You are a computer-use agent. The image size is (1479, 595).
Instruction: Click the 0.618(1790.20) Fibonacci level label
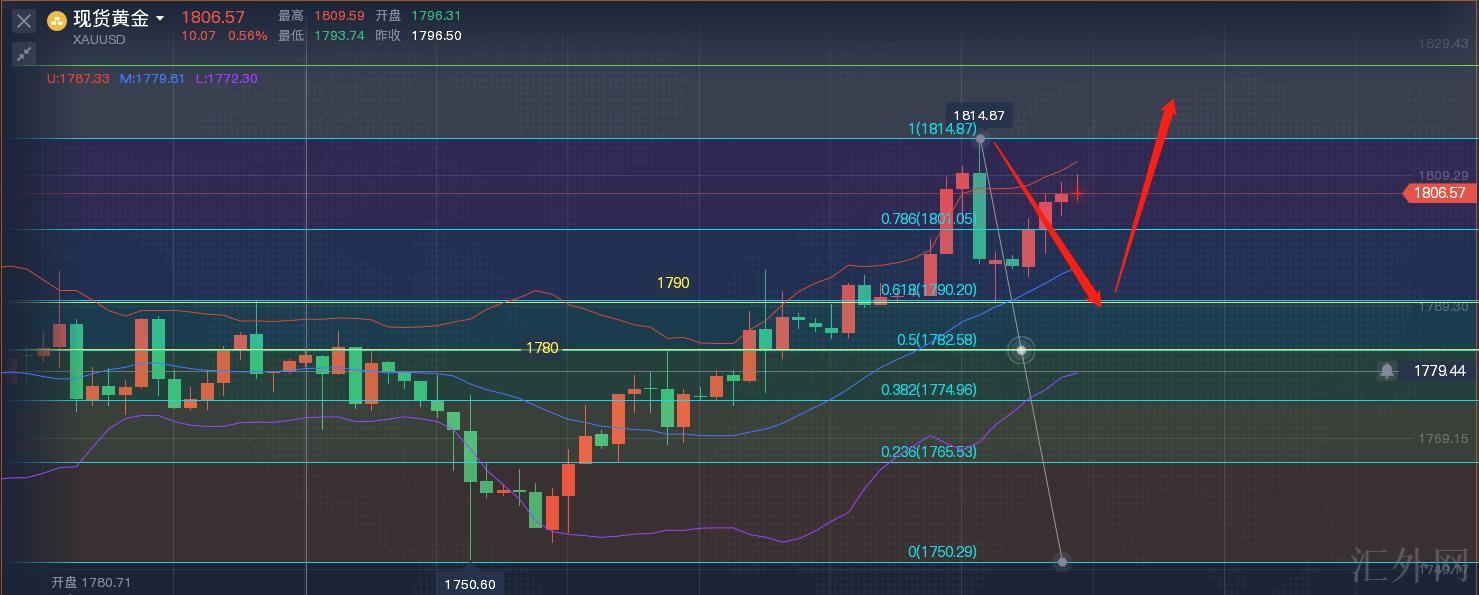pos(927,290)
